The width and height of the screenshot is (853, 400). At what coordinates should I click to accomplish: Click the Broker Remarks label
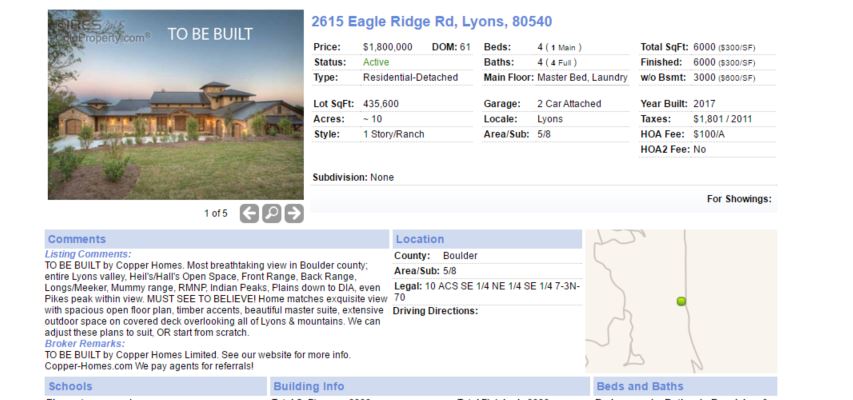click(87, 343)
